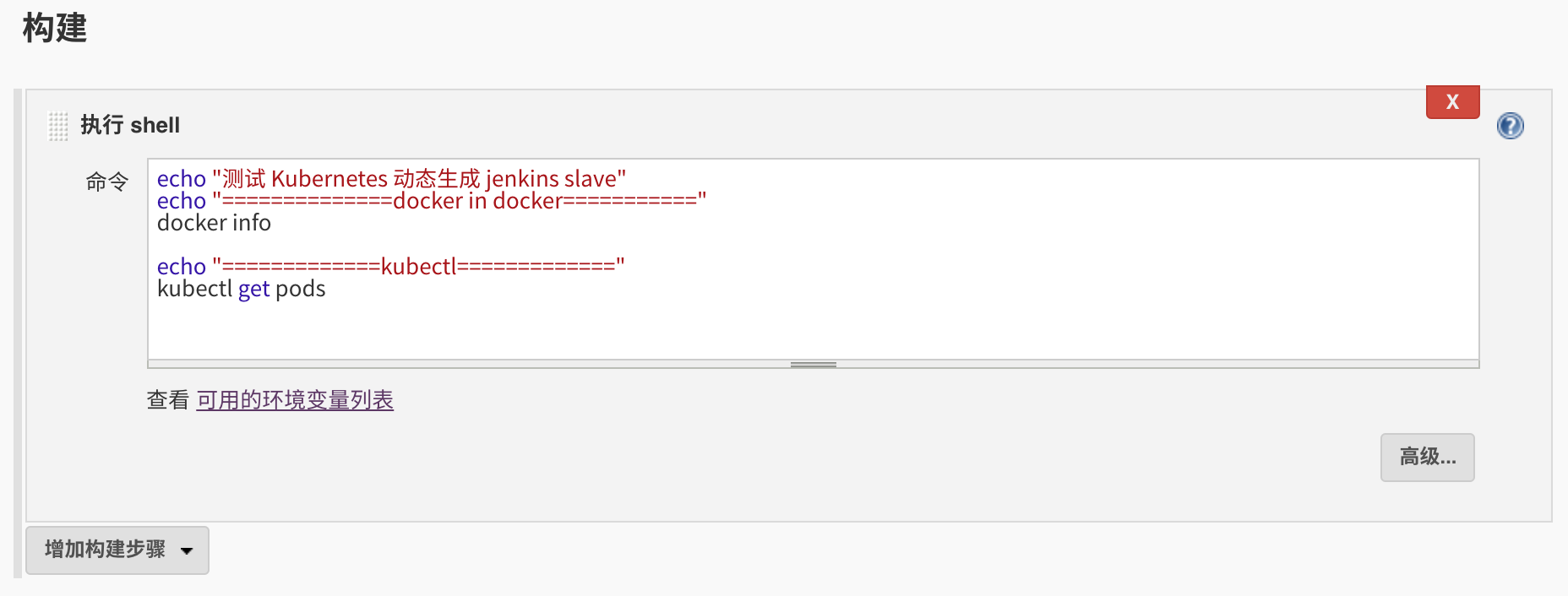Open the 可用的环境变量列表 link
This screenshot has height=596, width=1568.
(295, 400)
